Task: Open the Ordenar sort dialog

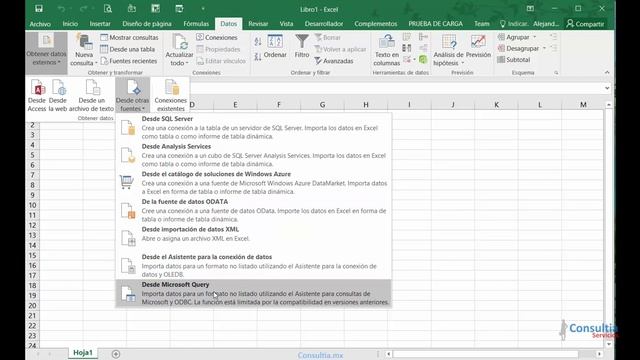Action: pyautogui.click(x=275, y=47)
